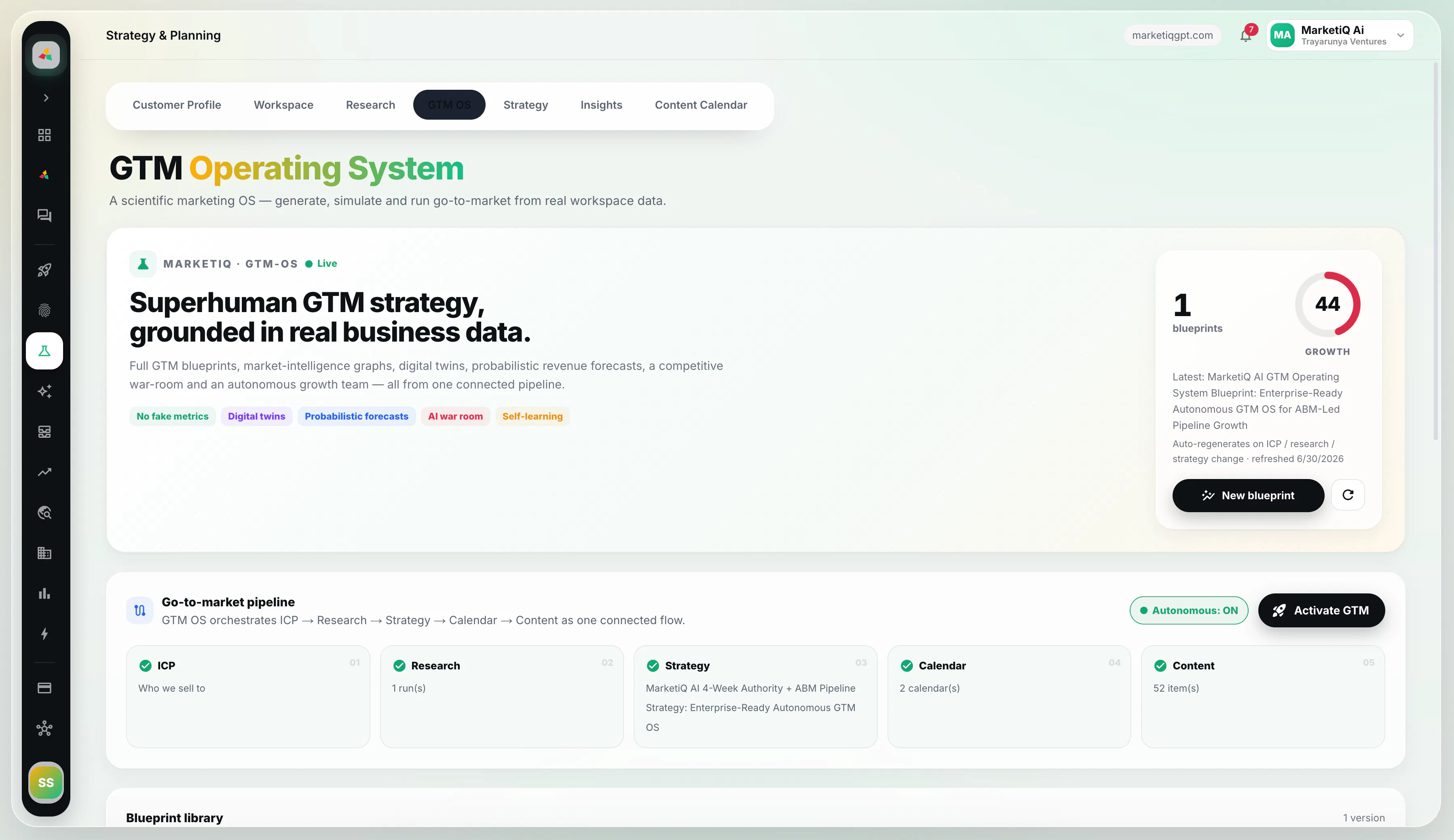Click the MarketiQ logo at sidebar top
This screenshot has height=840, width=1454.
click(46, 55)
